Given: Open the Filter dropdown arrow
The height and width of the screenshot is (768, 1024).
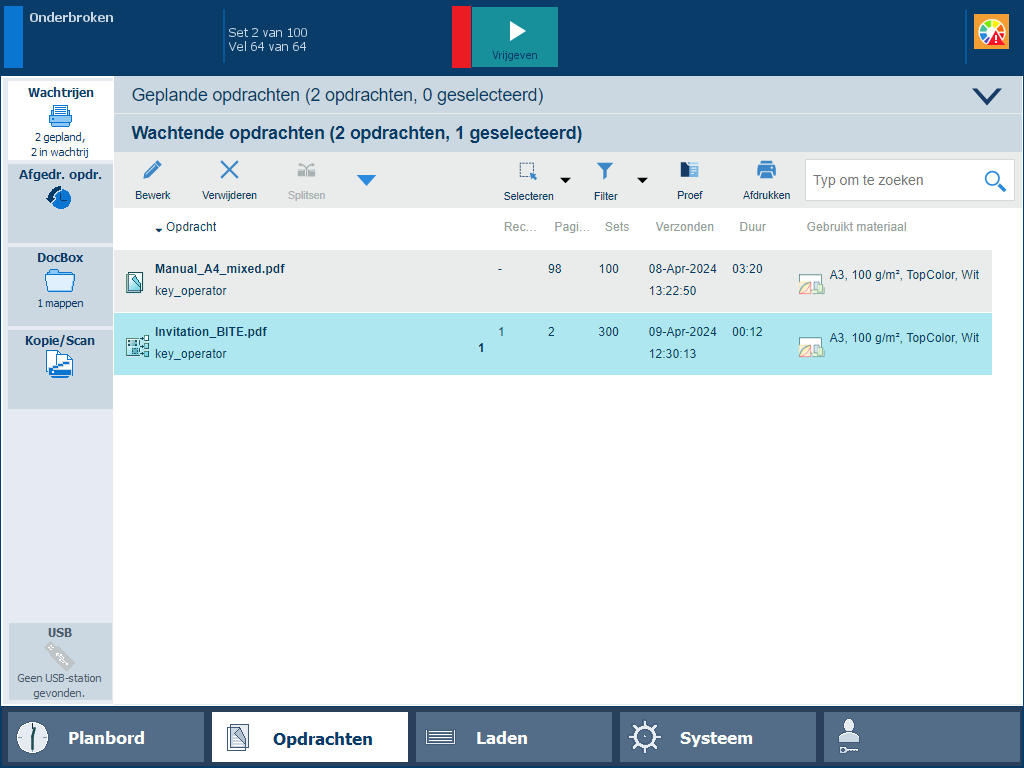Looking at the screenshot, I should [643, 180].
